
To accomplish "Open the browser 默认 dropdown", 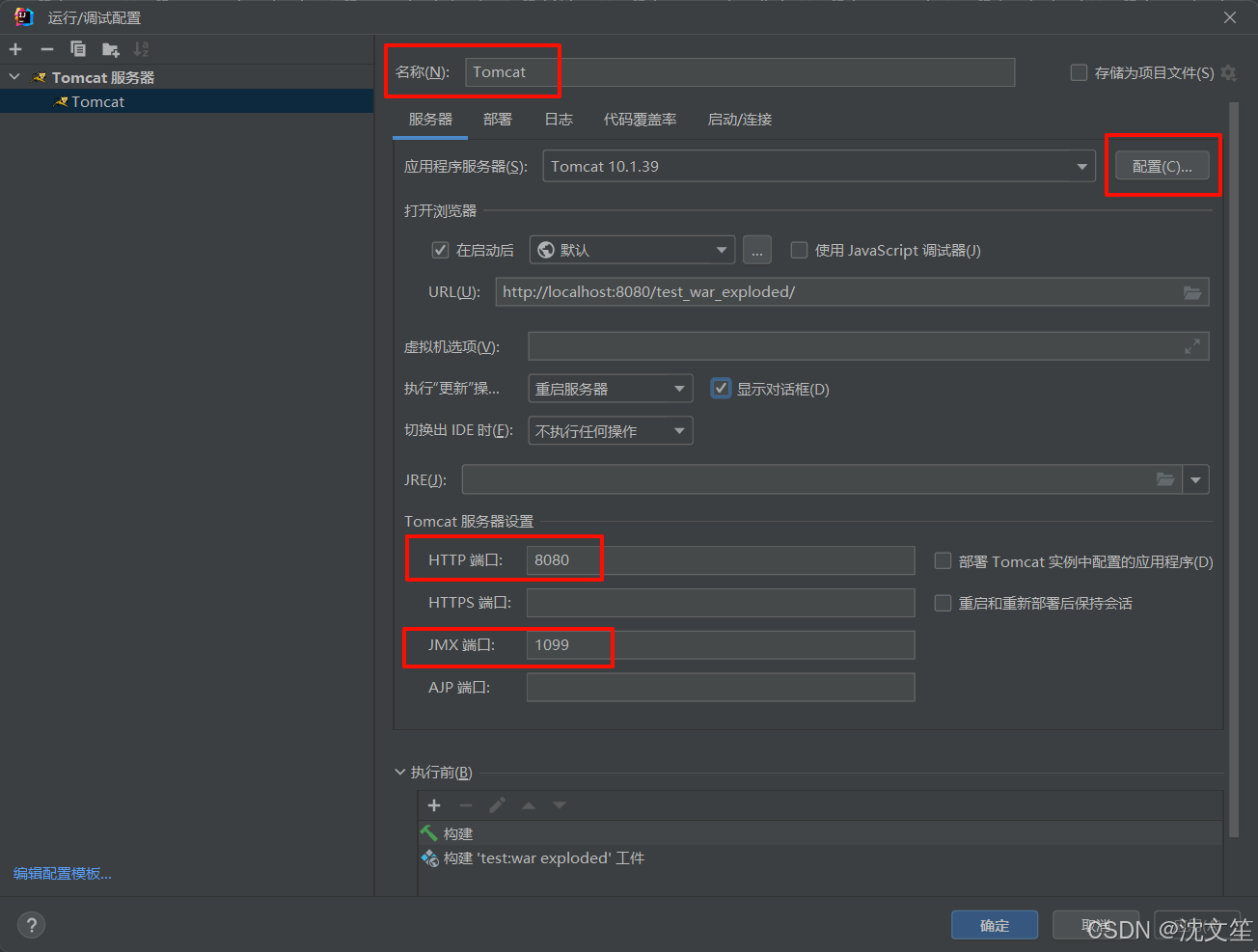I will click(x=632, y=250).
